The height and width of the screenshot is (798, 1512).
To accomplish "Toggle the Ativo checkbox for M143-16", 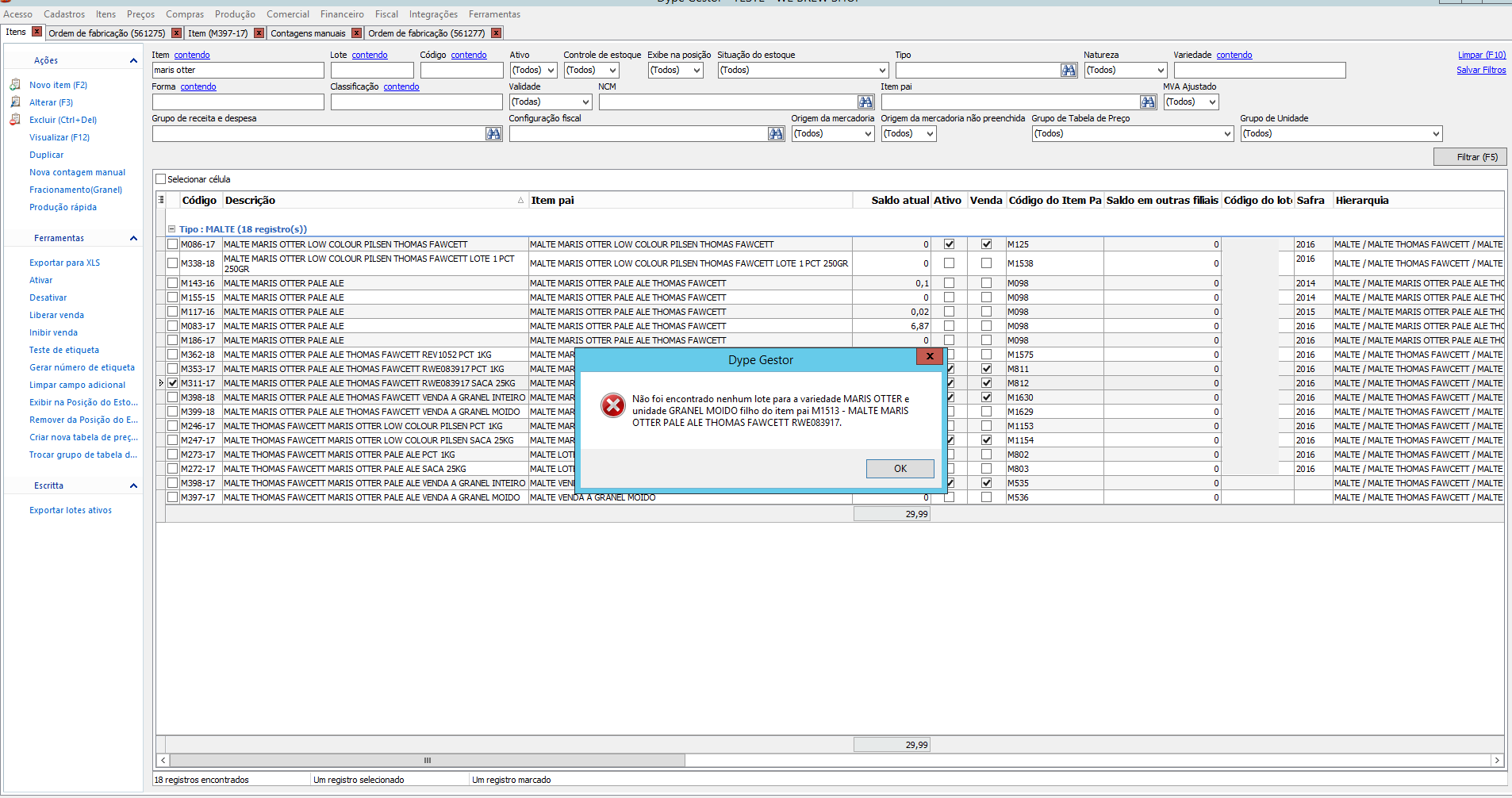I will tap(949, 283).
